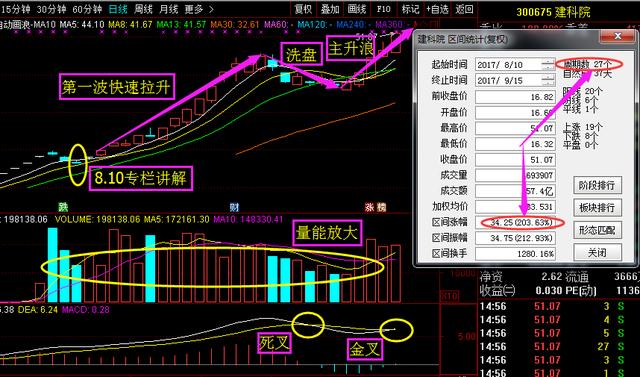Select the 周线 weekly chart tab
The height and width of the screenshot is (377, 640).
[143, 9]
